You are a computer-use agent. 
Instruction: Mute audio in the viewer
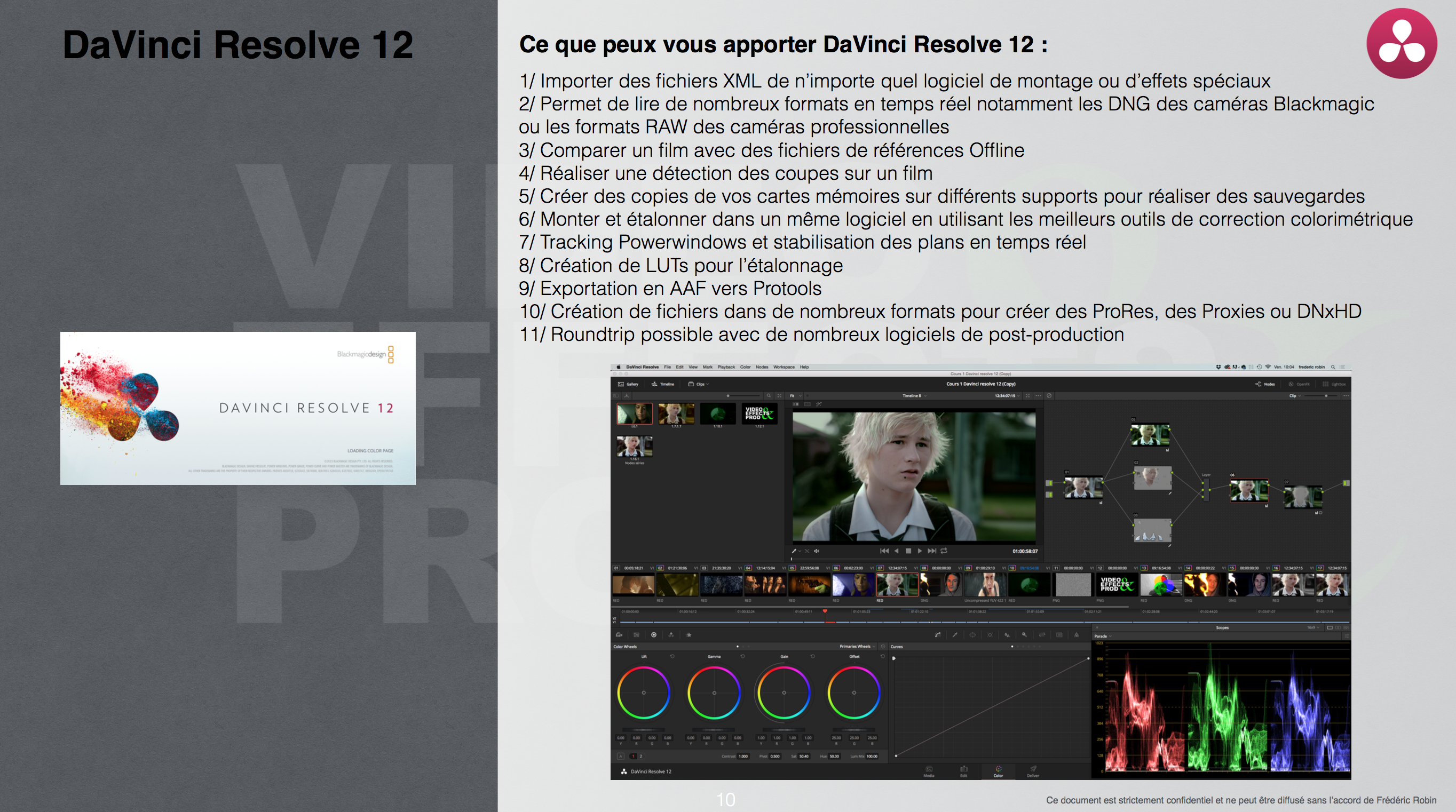pyautogui.click(x=817, y=551)
